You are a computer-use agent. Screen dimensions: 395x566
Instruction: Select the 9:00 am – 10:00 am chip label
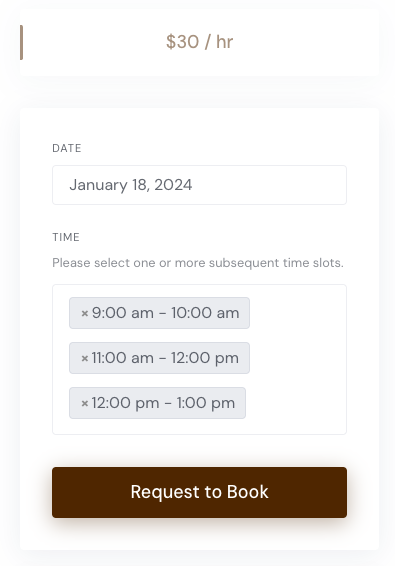[165, 313]
